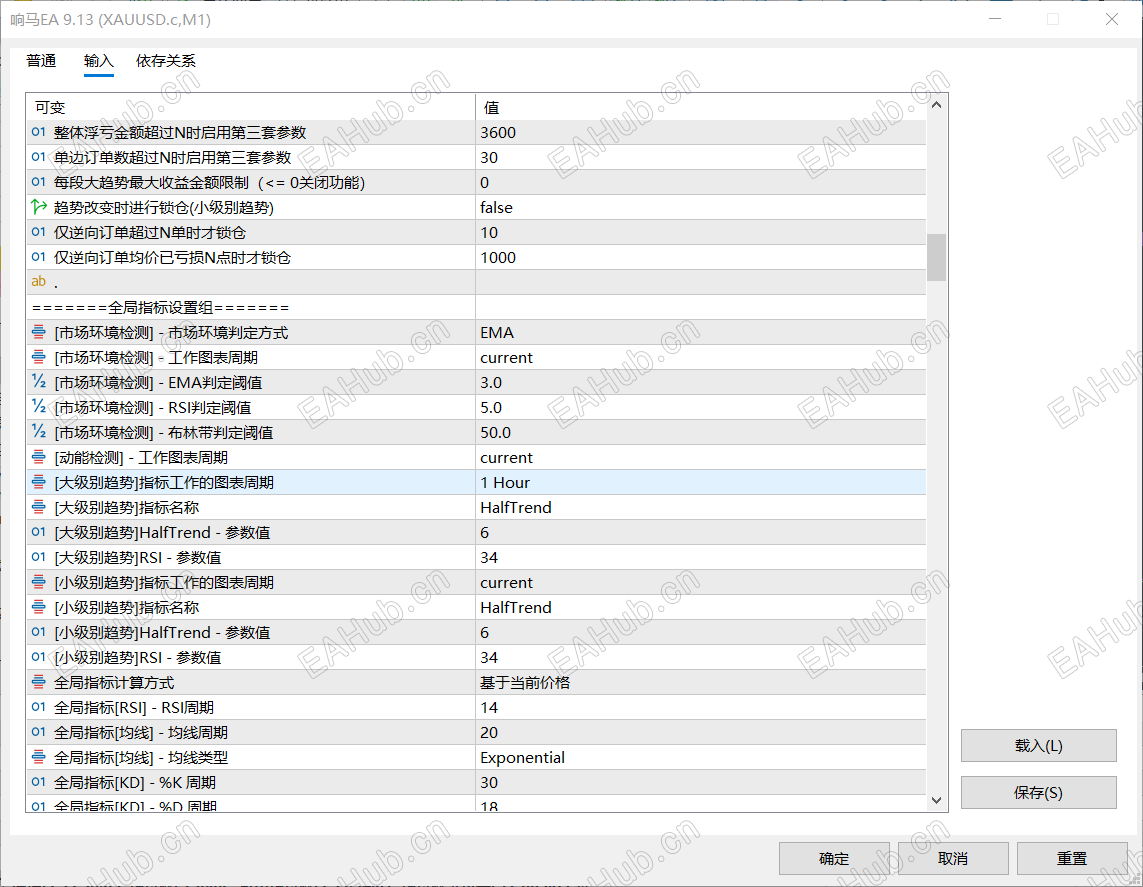Click the value 14 of RSI周期
1143x887 pixels.
tap(701, 707)
